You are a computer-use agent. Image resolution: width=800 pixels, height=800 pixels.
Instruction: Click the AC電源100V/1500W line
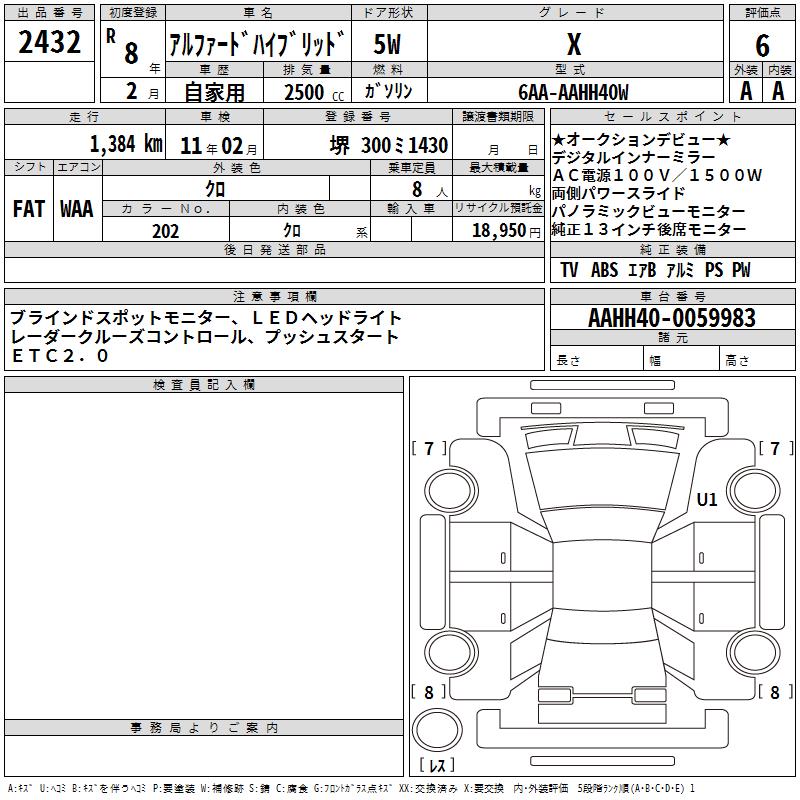[x=657, y=175]
